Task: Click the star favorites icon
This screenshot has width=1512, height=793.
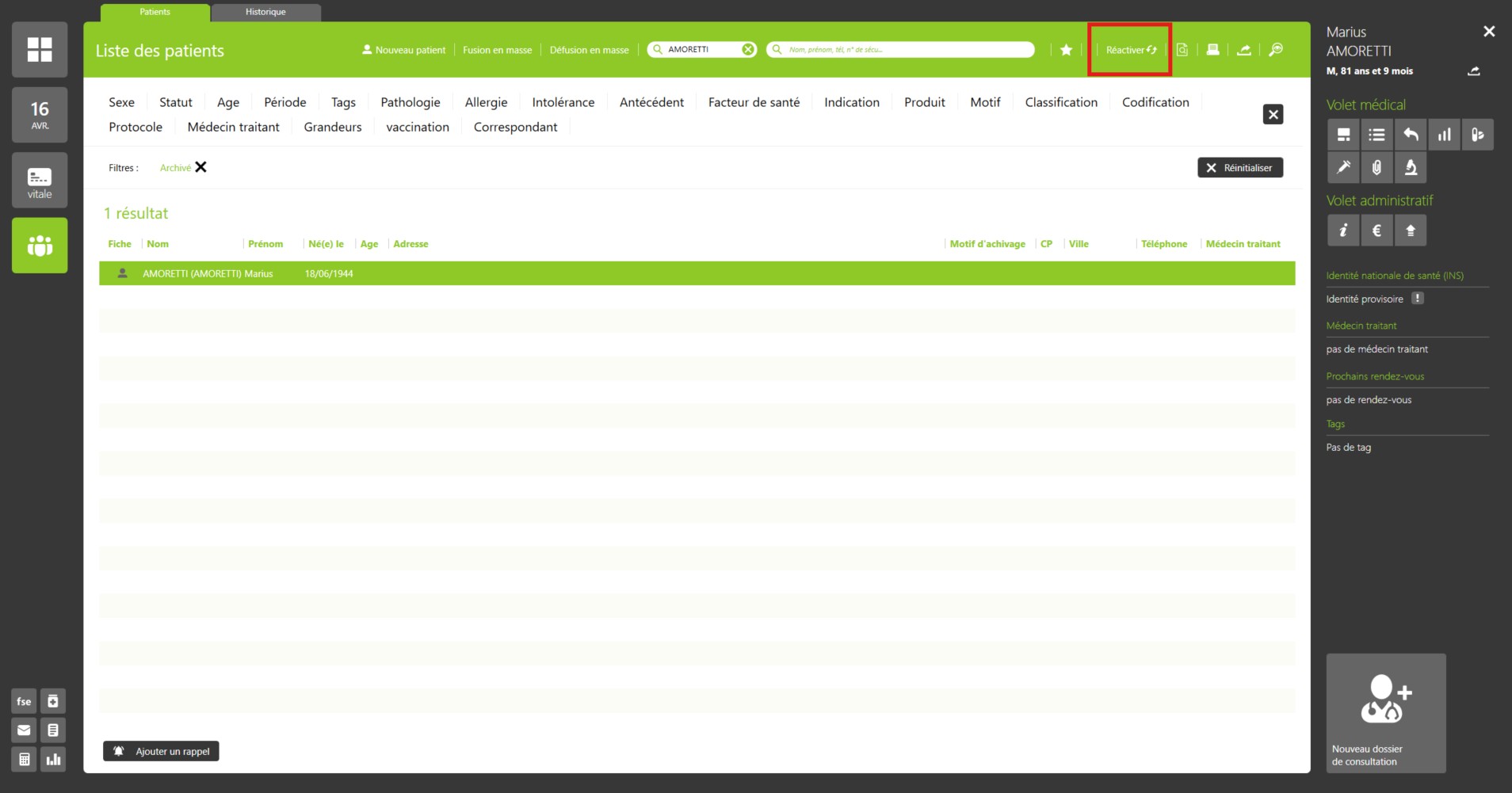Action: click(x=1066, y=50)
